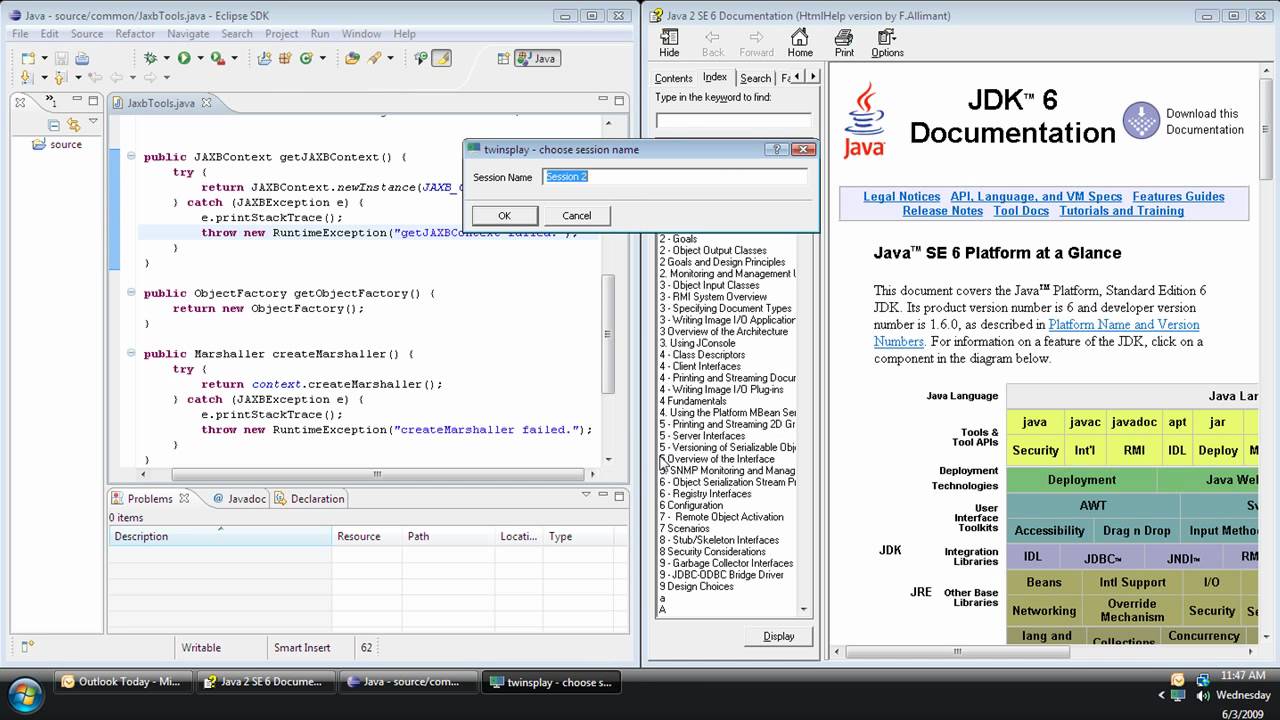Click the Search flashlight icon
Screen dimensions: 1280x720
click(375, 58)
